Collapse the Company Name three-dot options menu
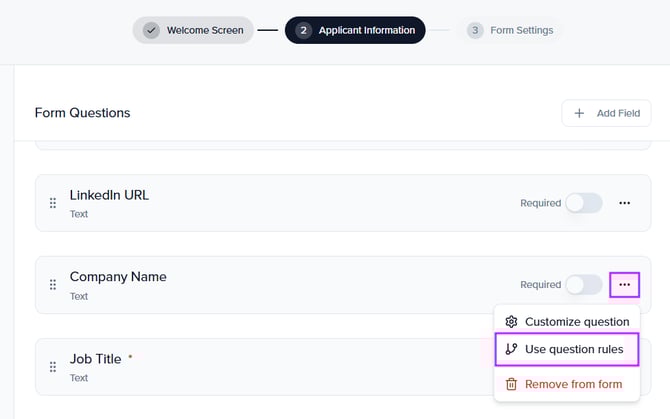The image size is (670, 419). (624, 285)
